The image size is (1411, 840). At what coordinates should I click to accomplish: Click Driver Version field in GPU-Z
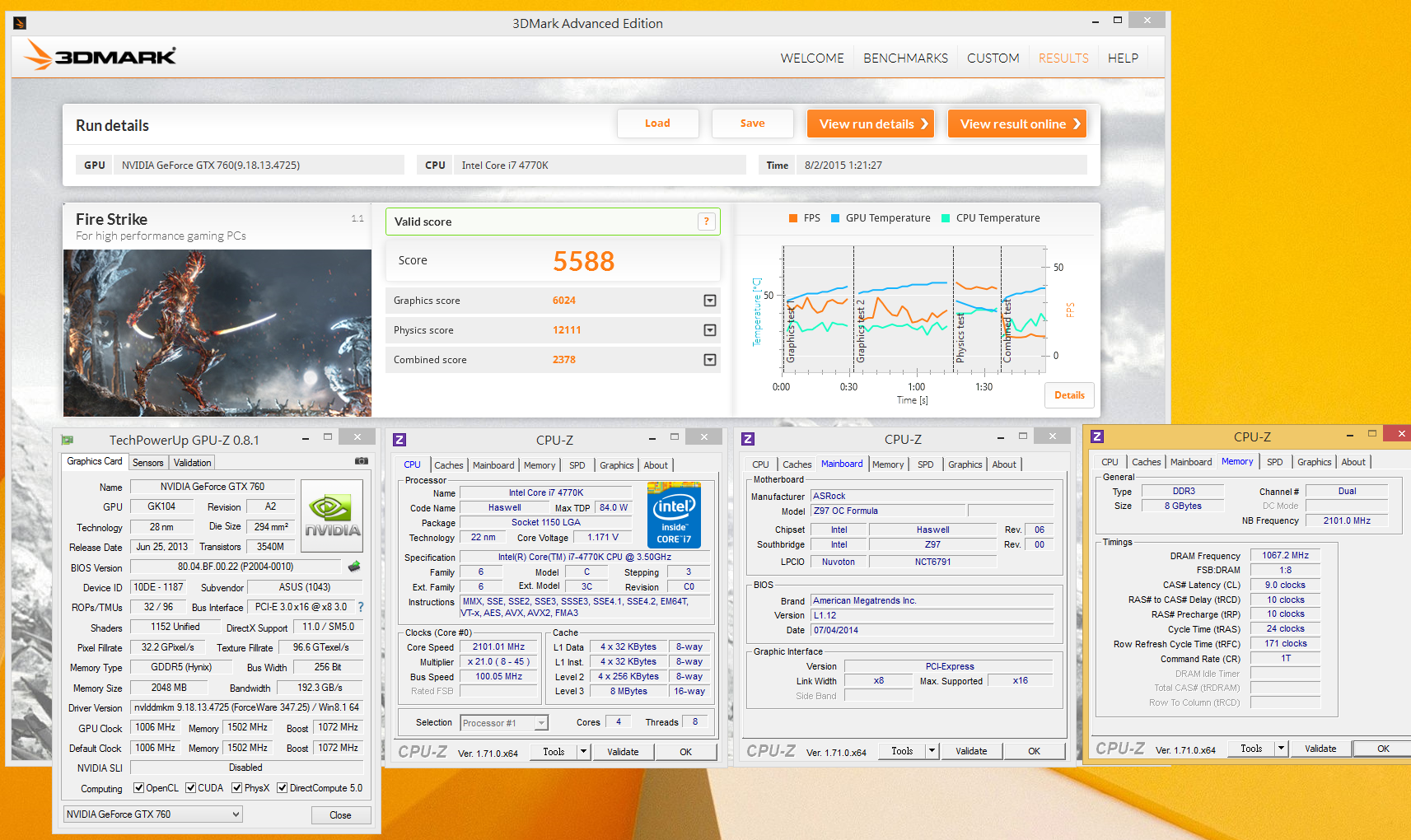pyautogui.click(x=246, y=707)
